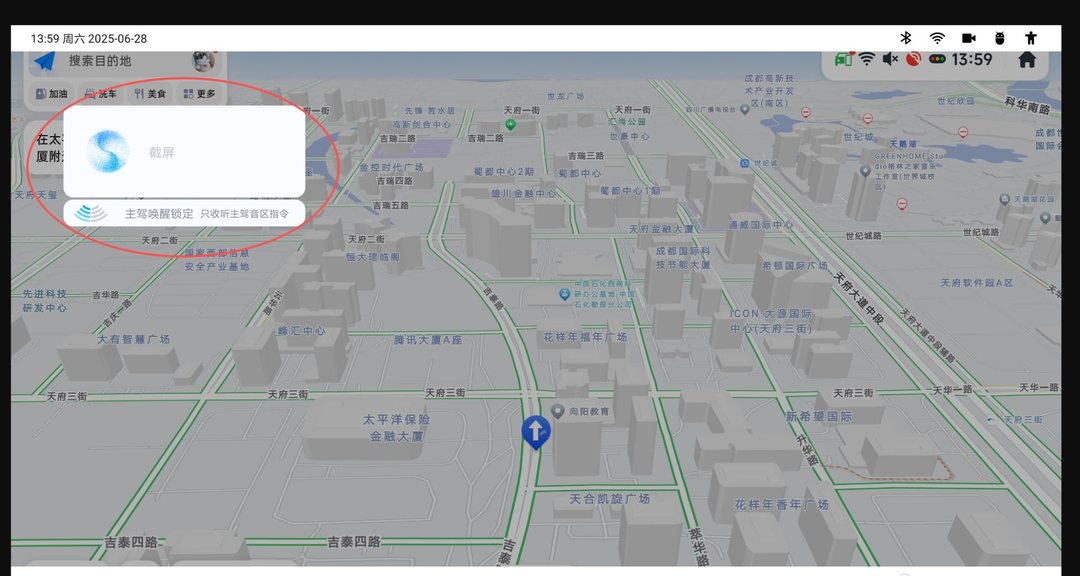The height and width of the screenshot is (576, 1080).
Task: Tap the red satellite signal icon
Action: (x=913, y=59)
